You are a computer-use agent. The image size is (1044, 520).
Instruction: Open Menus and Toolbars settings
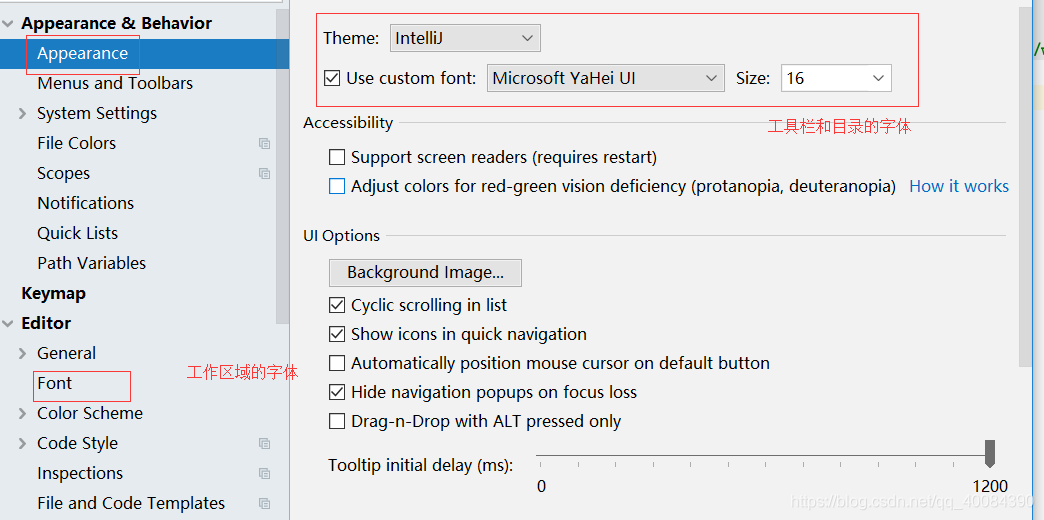(115, 83)
